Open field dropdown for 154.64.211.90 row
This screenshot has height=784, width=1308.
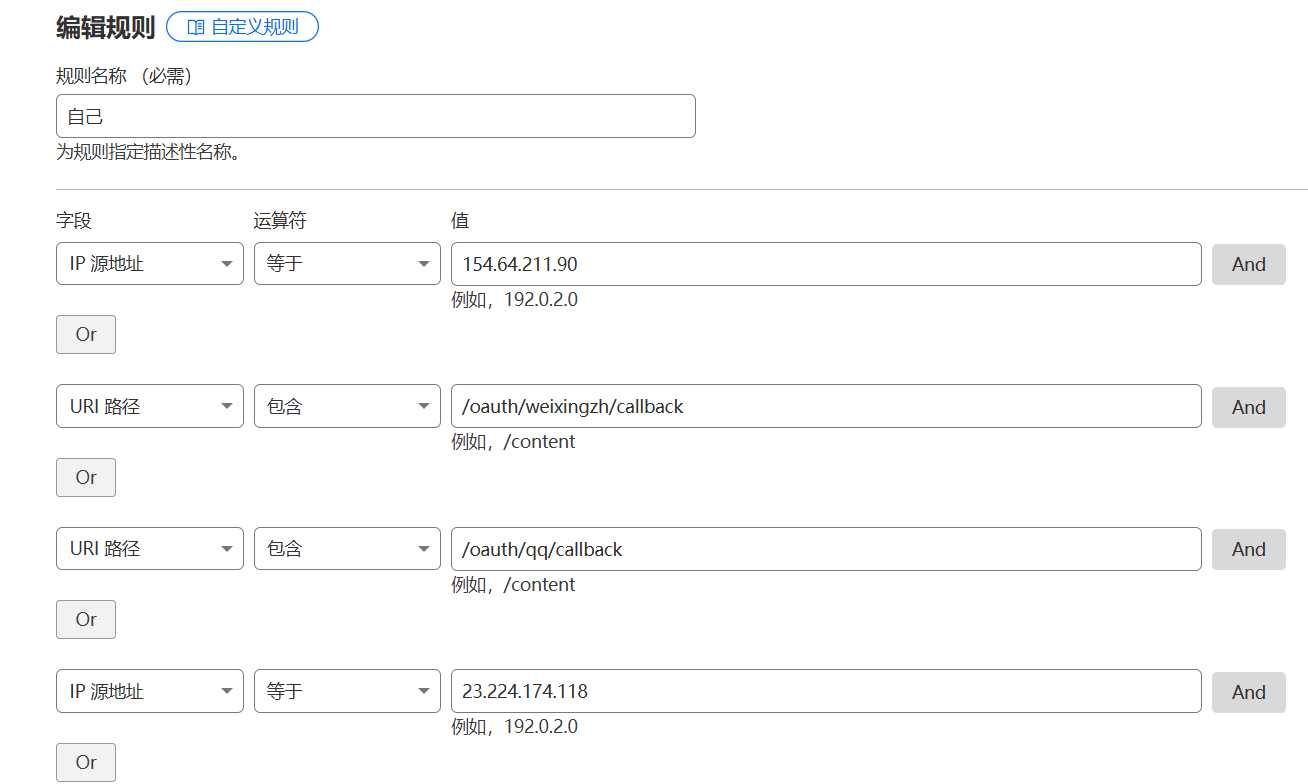click(x=150, y=264)
